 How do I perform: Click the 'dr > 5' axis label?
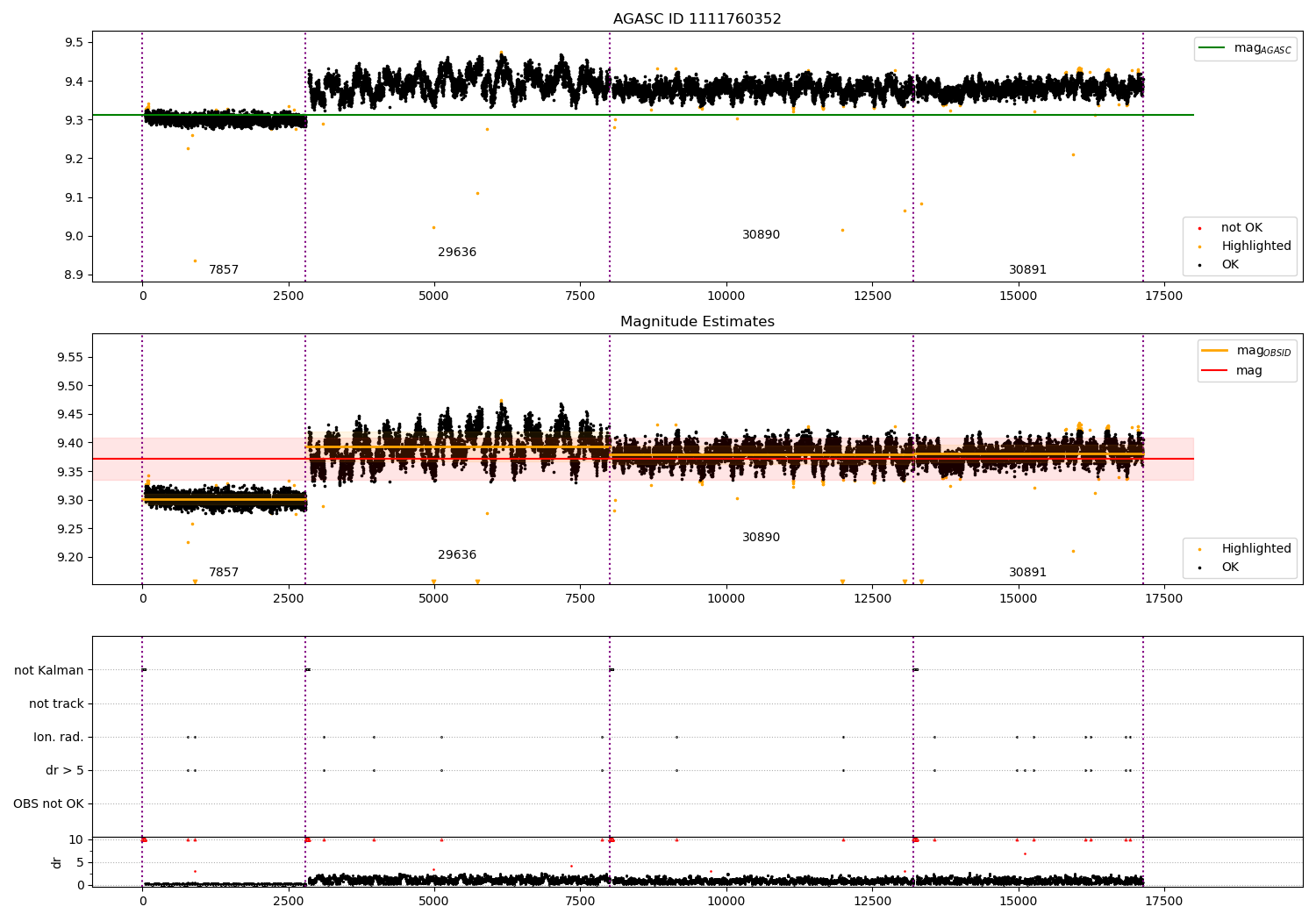pos(65,771)
